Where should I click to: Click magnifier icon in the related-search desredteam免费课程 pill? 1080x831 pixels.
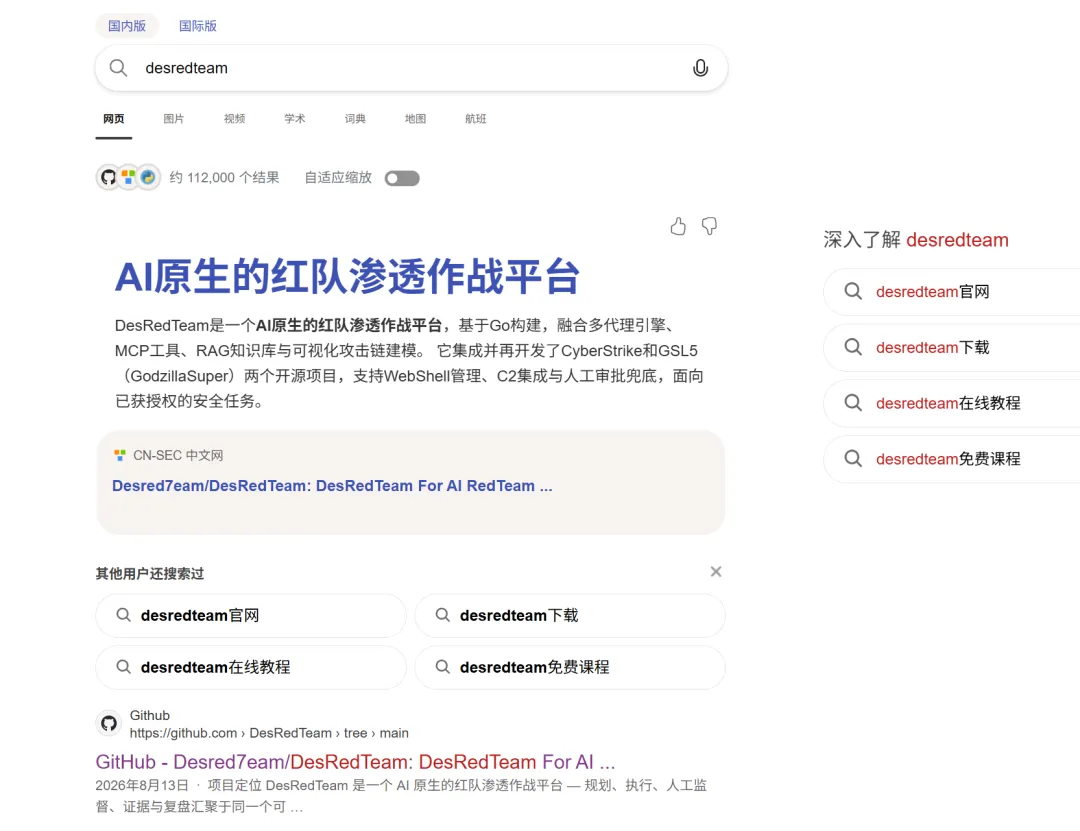(443, 667)
